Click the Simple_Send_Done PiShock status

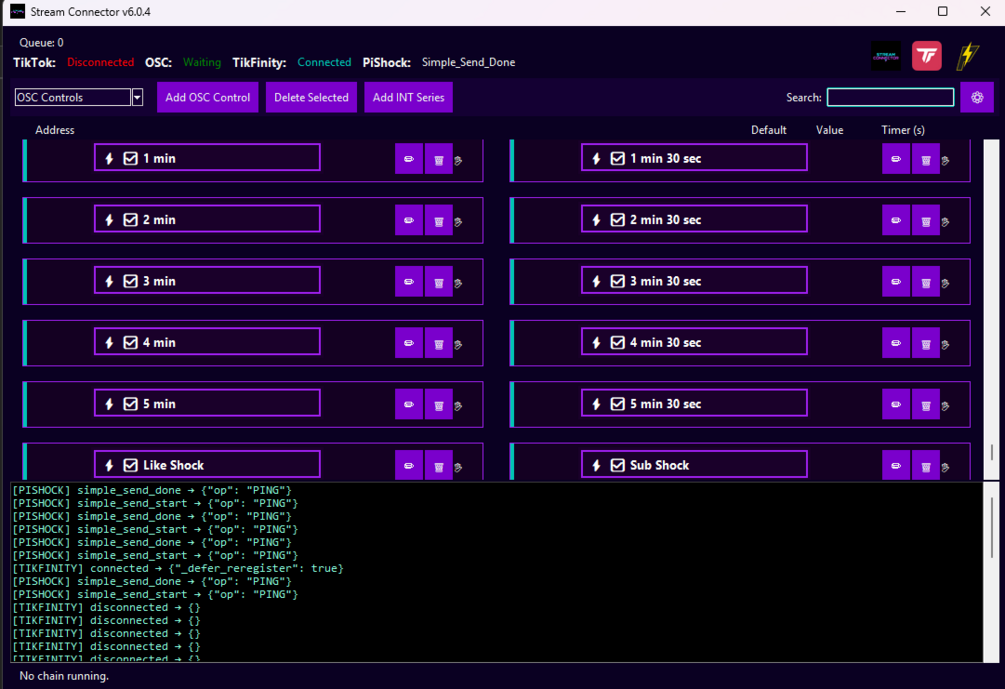(x=469, y=62)
